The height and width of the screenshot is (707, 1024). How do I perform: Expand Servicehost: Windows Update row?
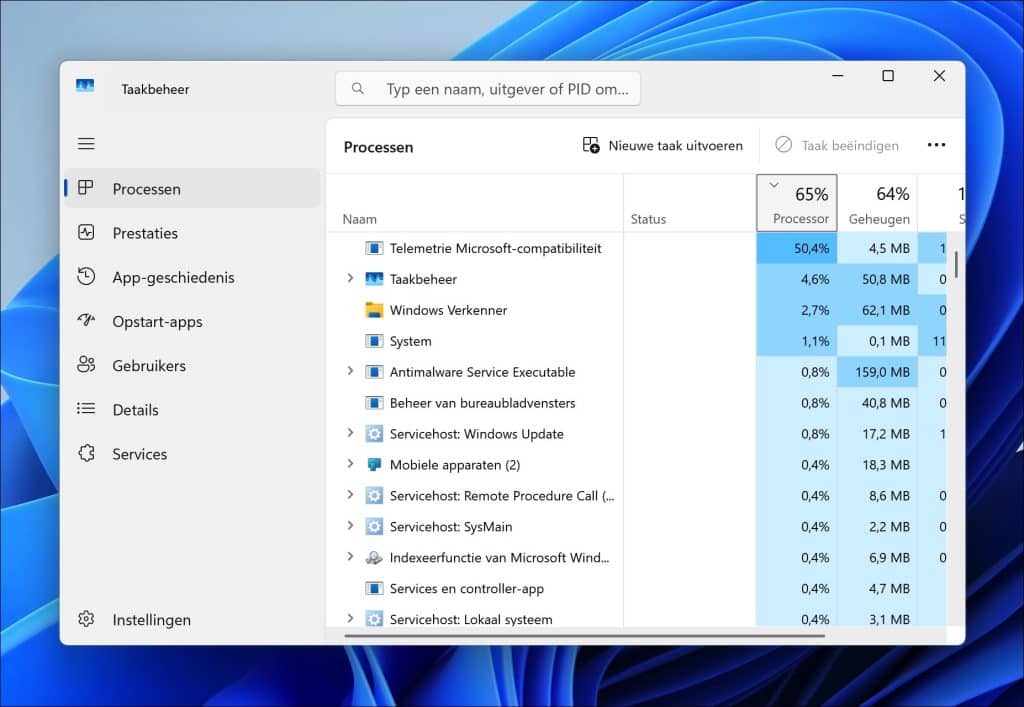(350, 433)
